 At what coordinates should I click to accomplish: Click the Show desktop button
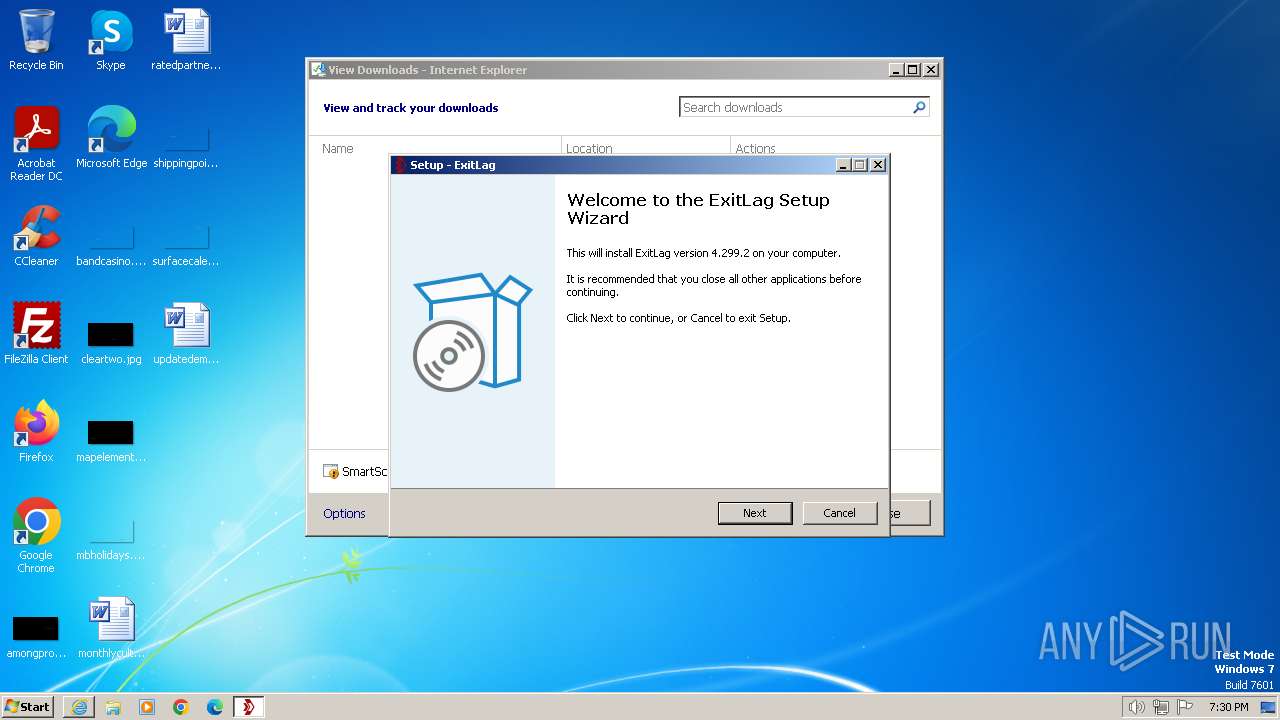1268,707
